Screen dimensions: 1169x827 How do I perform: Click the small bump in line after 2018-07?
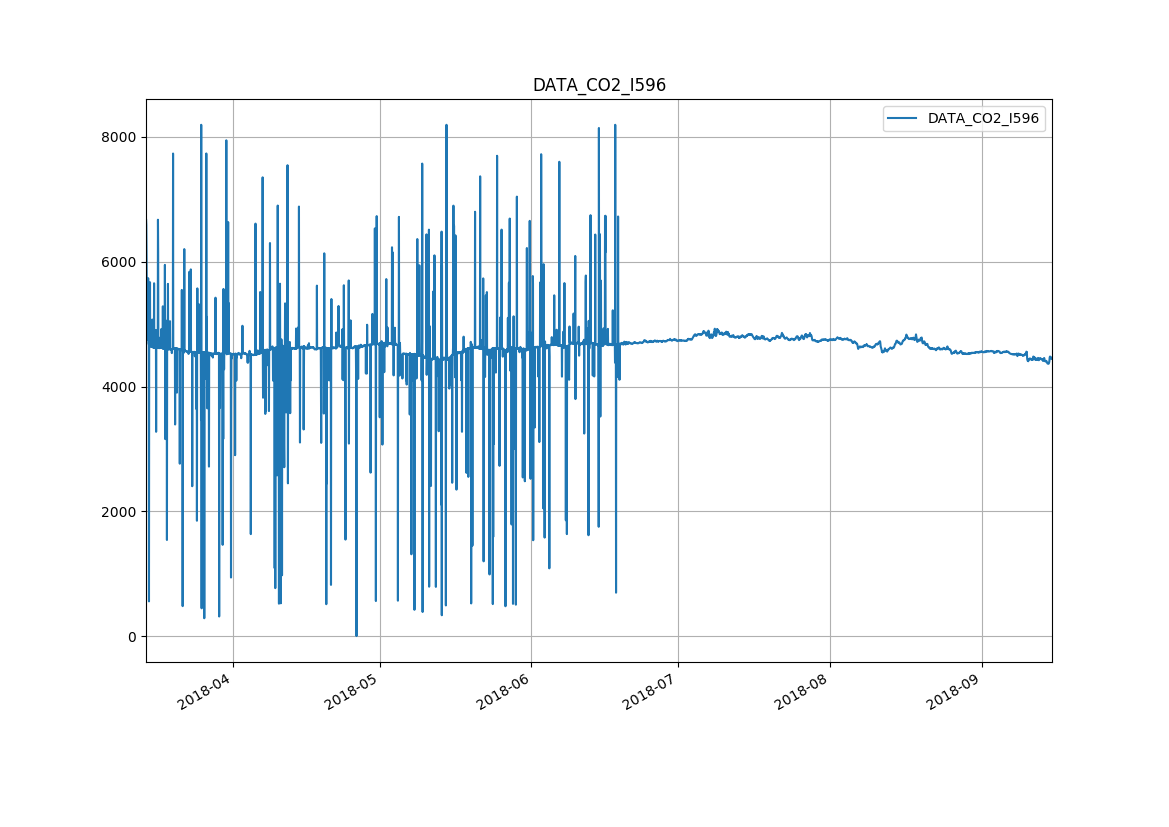point(716,330)
